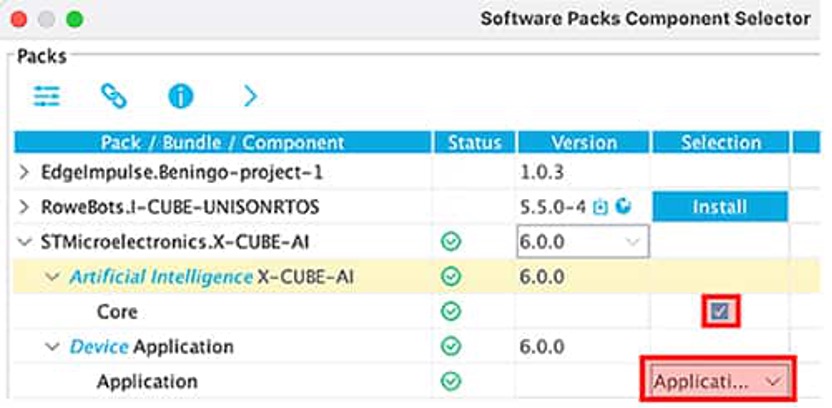The image size is (832, 408).
Task: Select the STMicroelectronics.X-CUBE-AI row text
Action: [x=175, y=242]
